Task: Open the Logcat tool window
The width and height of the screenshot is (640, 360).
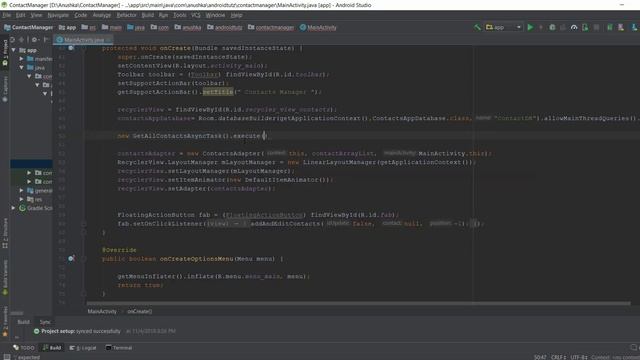Action: tap(83, 348)
